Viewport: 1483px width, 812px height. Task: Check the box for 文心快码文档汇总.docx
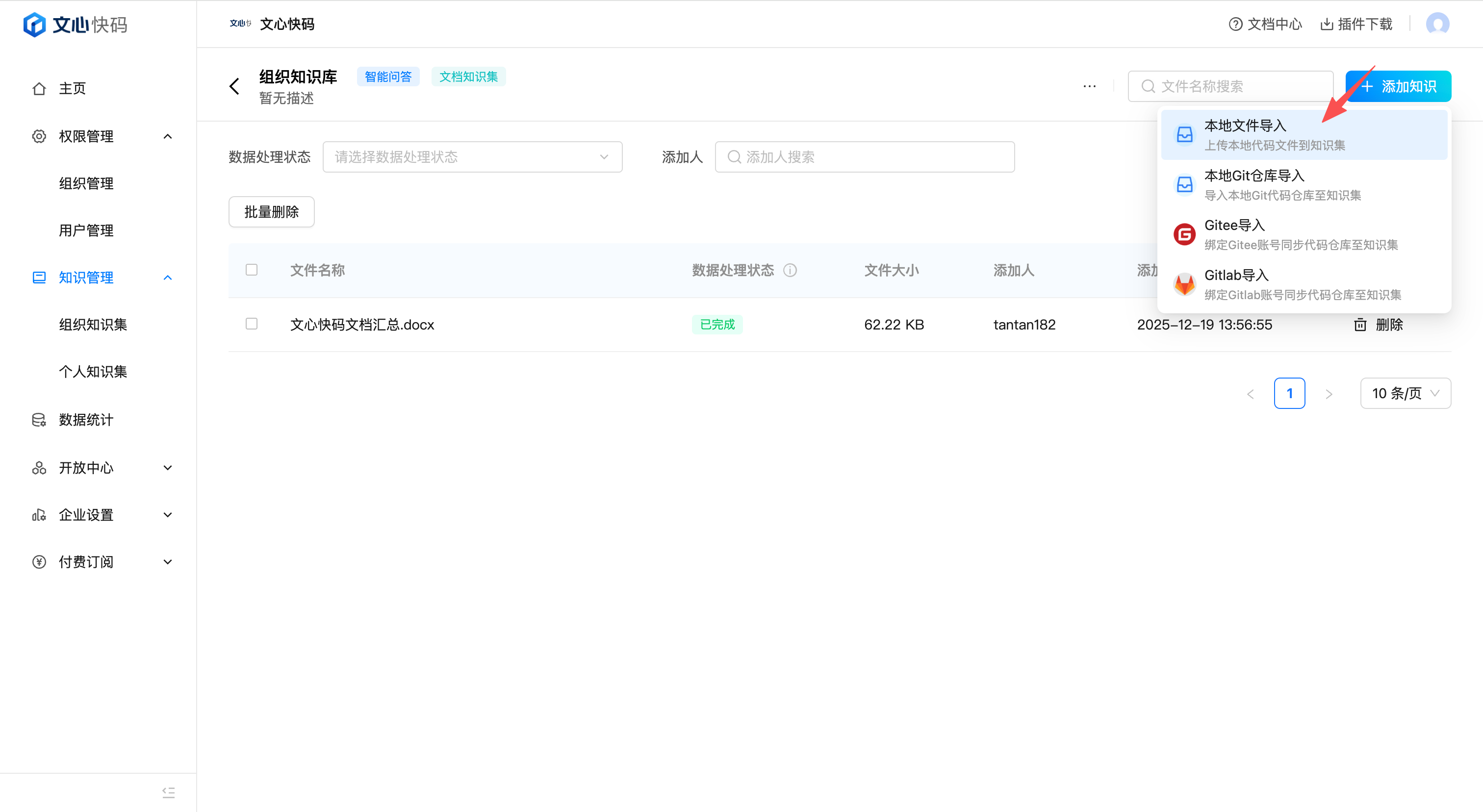tap(252, 324)
